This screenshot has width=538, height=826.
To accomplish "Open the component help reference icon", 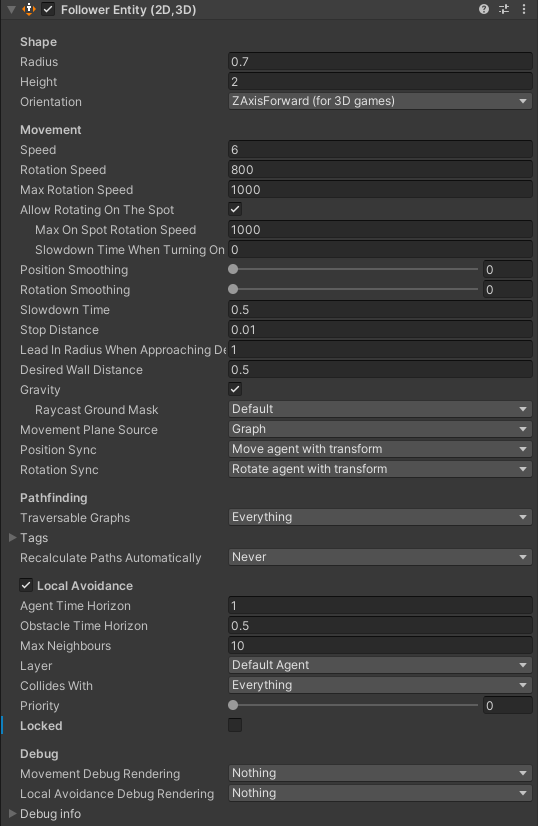I will coord(484,9).
